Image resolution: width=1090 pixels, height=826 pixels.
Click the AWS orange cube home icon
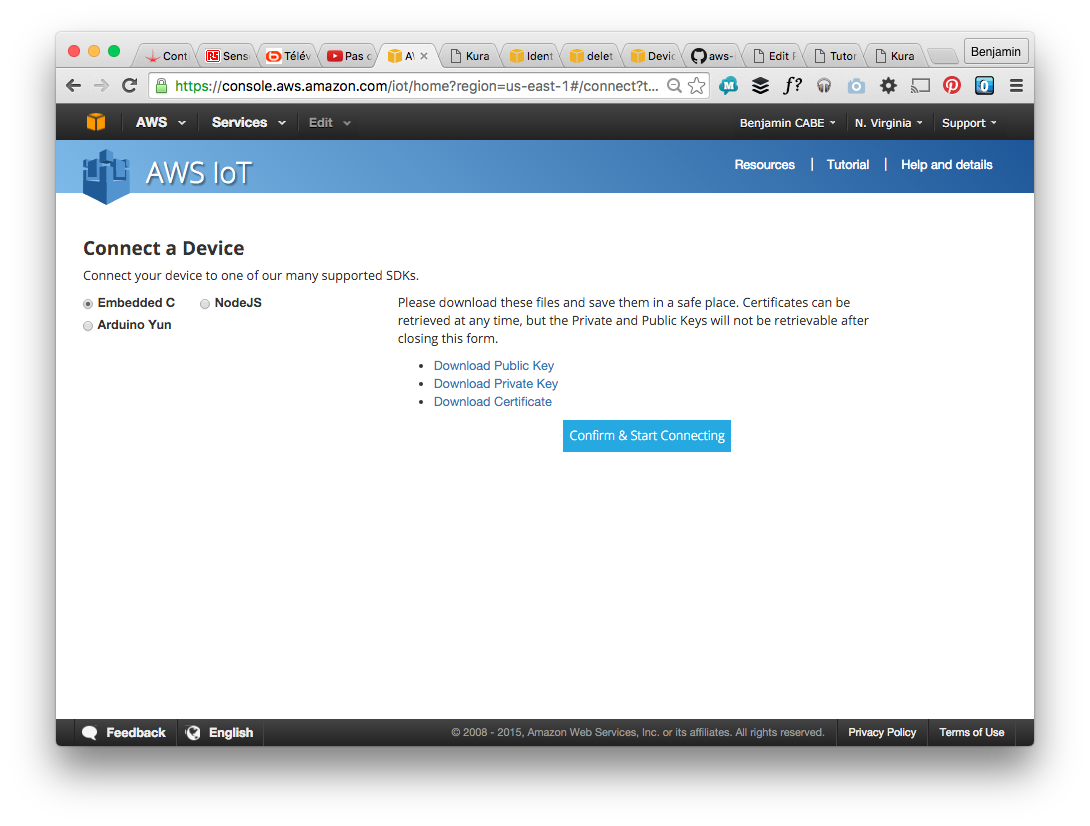point(95,122)
